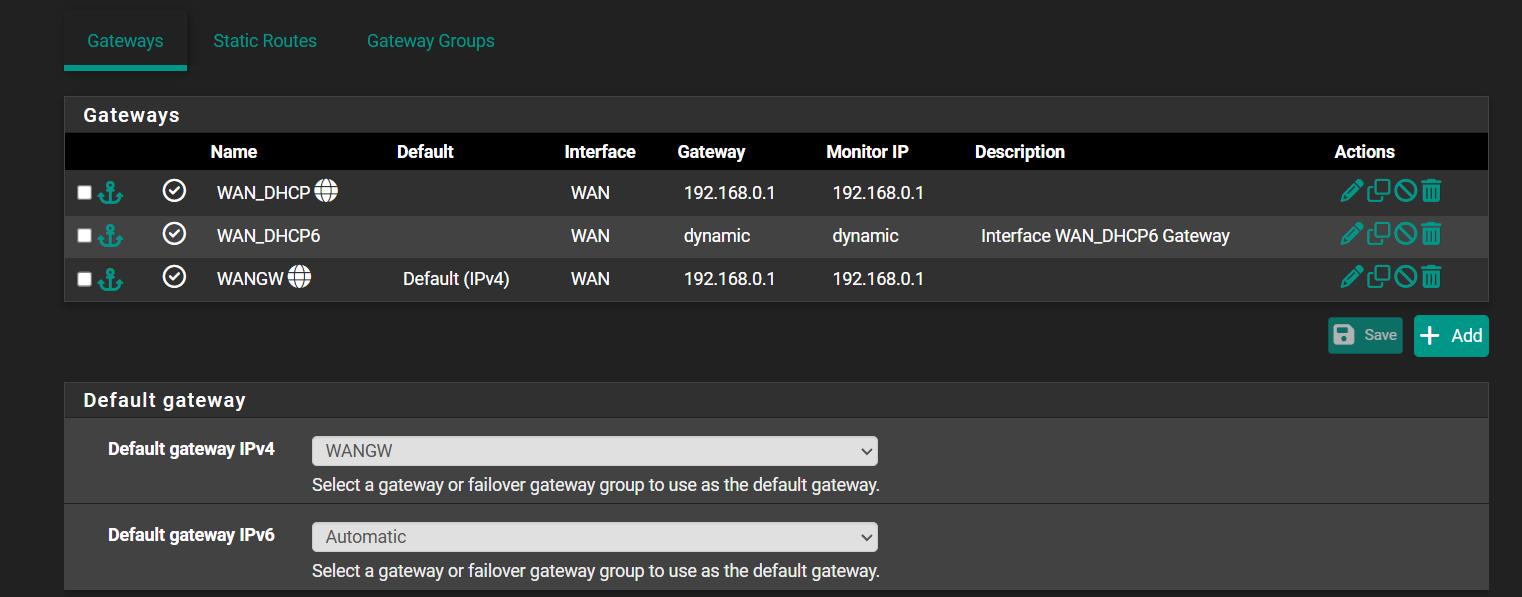Open the Default gateway IPv4 dropdown
The width and height of the screenshot is (1522, 597).
(x=595, y=451)
